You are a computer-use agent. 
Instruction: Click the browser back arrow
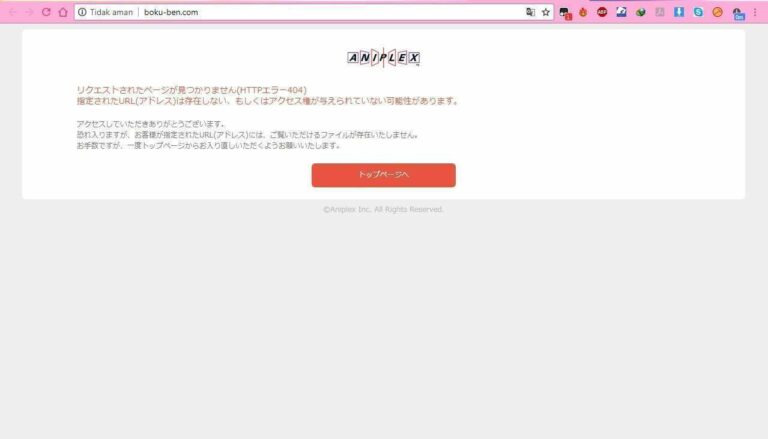click(12, 12)
